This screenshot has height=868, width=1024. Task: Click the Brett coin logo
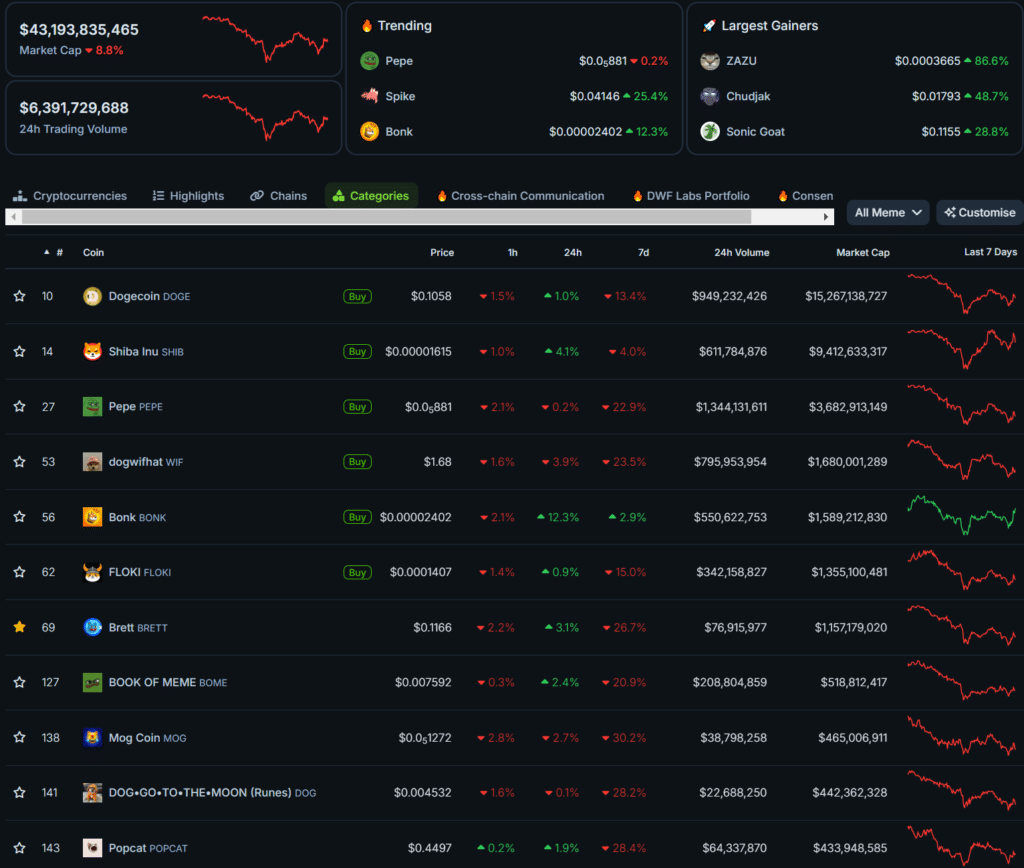(92, 628)
